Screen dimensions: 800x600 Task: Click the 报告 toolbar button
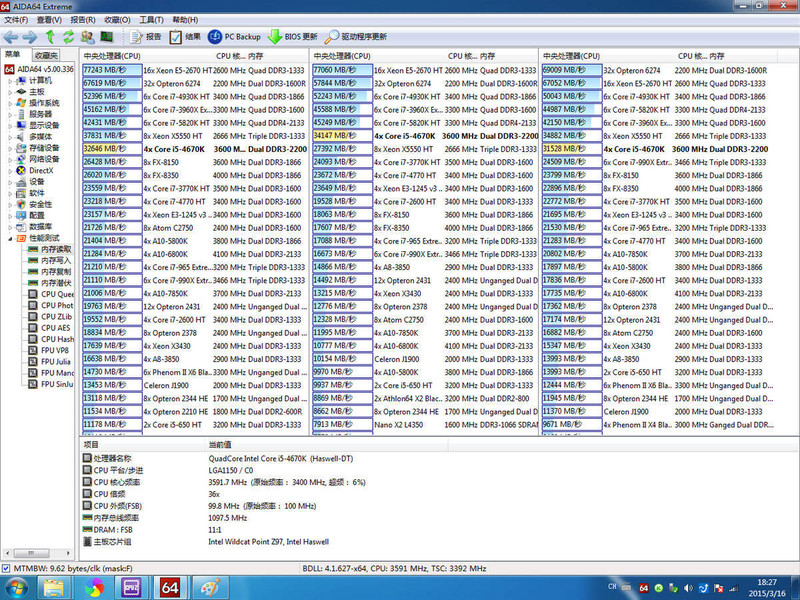pyautogui.click(x=147, y=37)
